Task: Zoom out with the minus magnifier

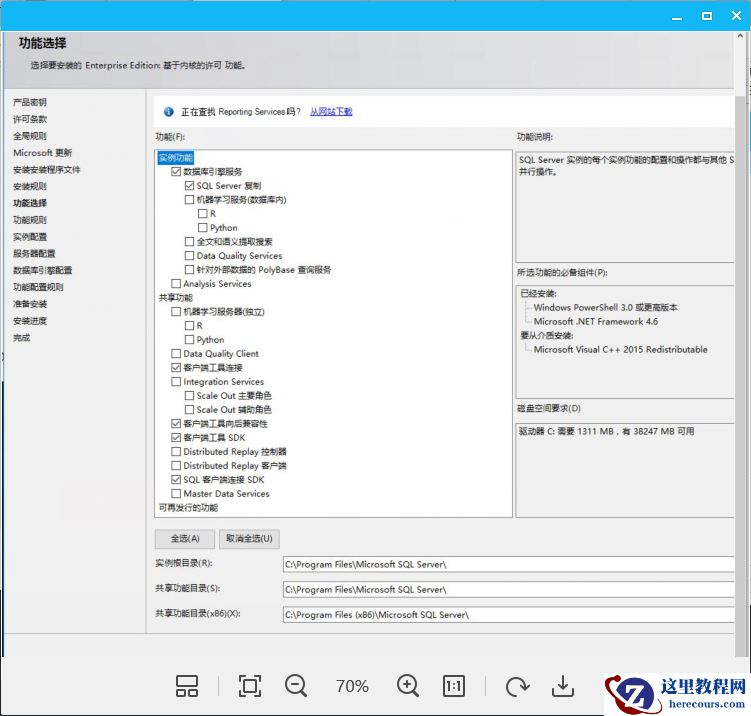Action: coord(296,686)
